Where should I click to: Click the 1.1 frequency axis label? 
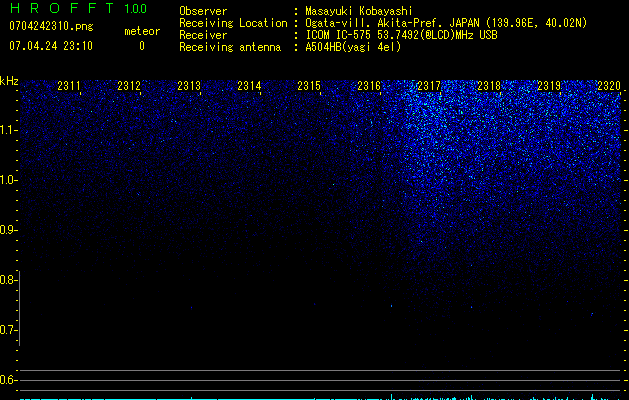(8, 130)
